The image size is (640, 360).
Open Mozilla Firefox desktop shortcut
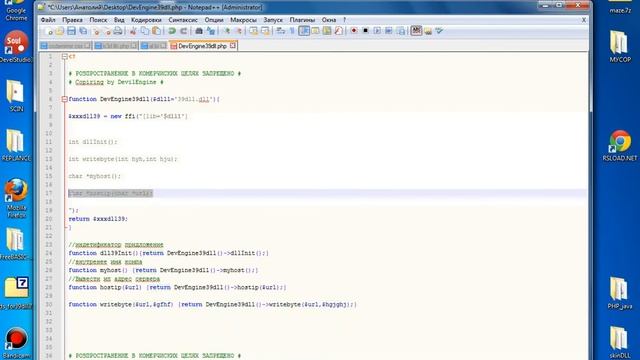[16, 198]
